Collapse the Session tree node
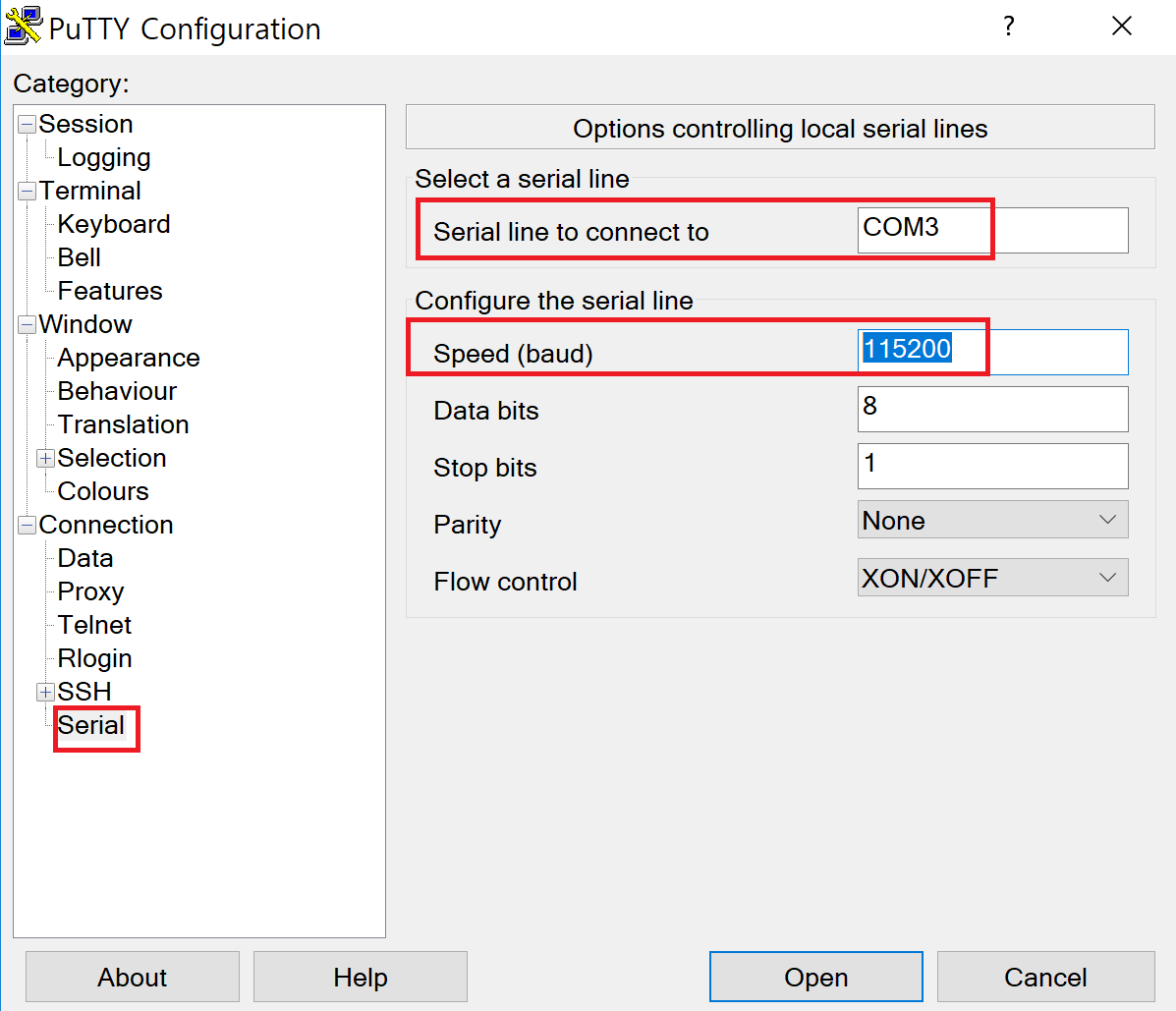Viewport: 1176px width, 1011px height. [x=27, y=125]
